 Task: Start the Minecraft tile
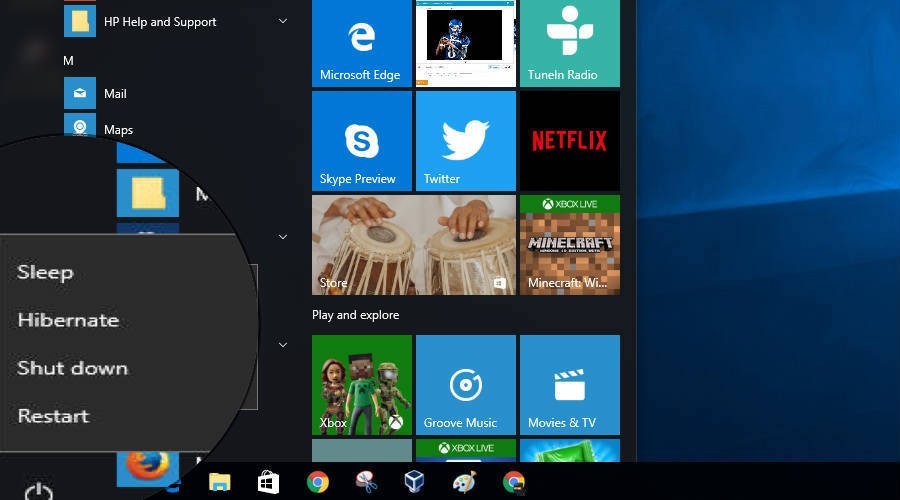(569, 245)
